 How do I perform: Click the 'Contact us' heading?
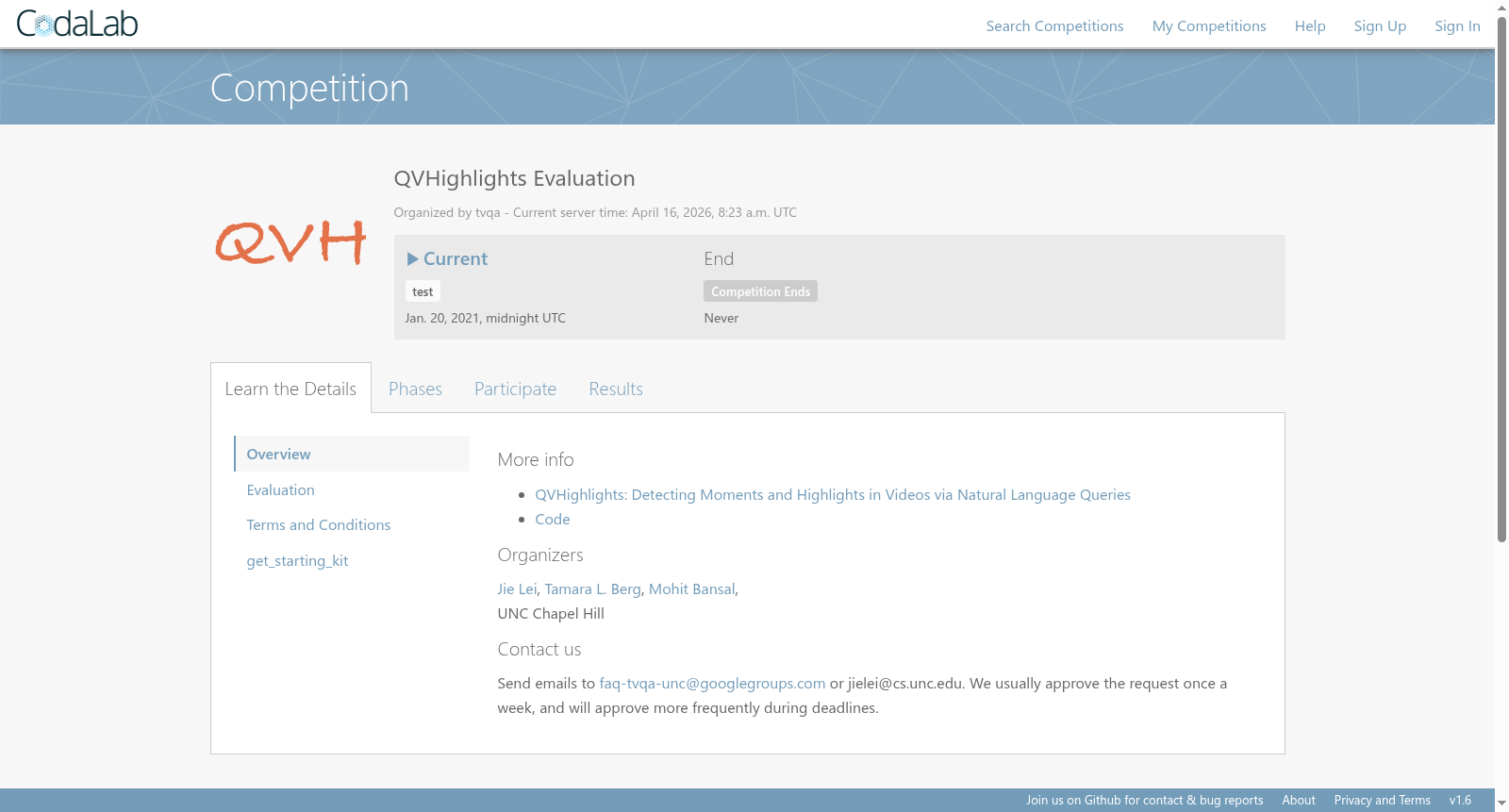coord(539,649)
